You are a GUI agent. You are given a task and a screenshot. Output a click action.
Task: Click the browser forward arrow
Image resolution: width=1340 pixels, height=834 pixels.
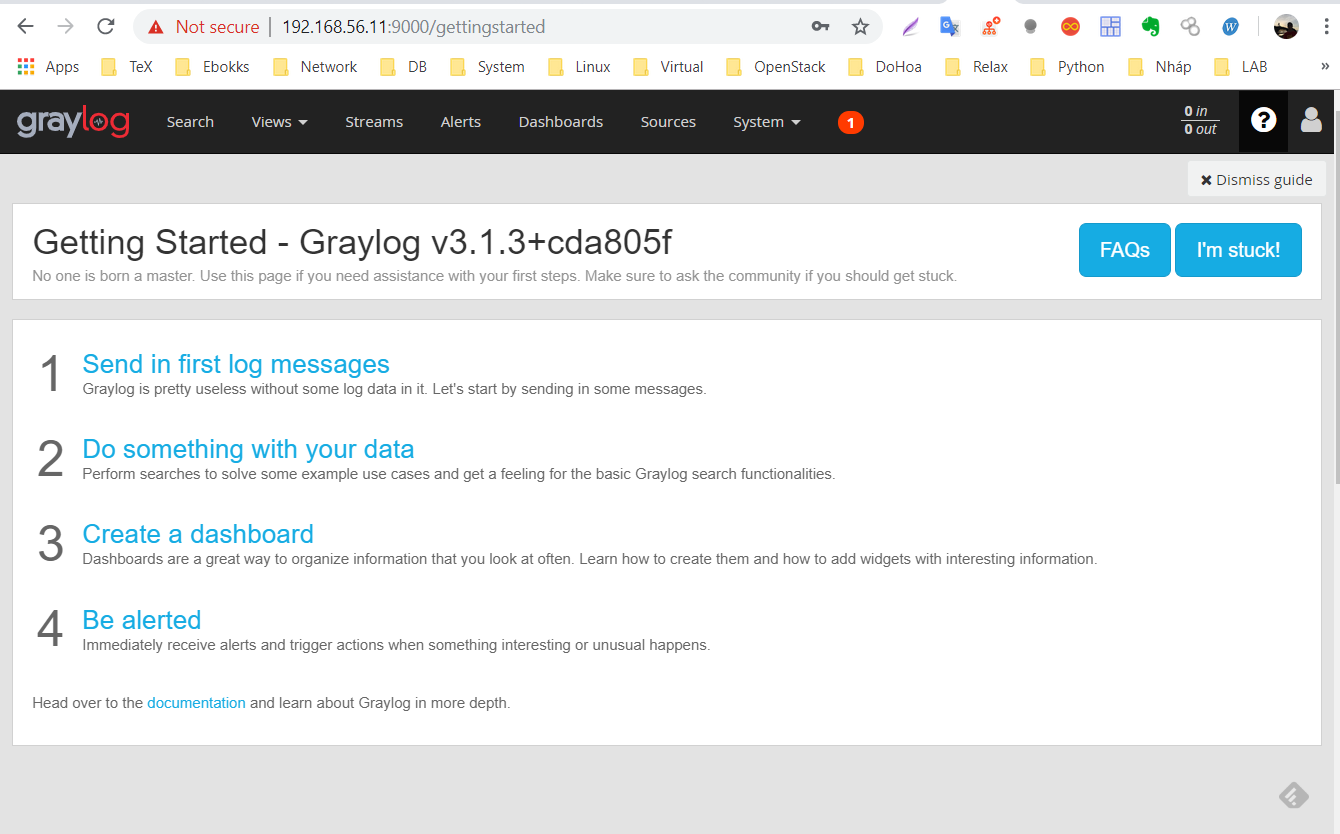[66, 27]
